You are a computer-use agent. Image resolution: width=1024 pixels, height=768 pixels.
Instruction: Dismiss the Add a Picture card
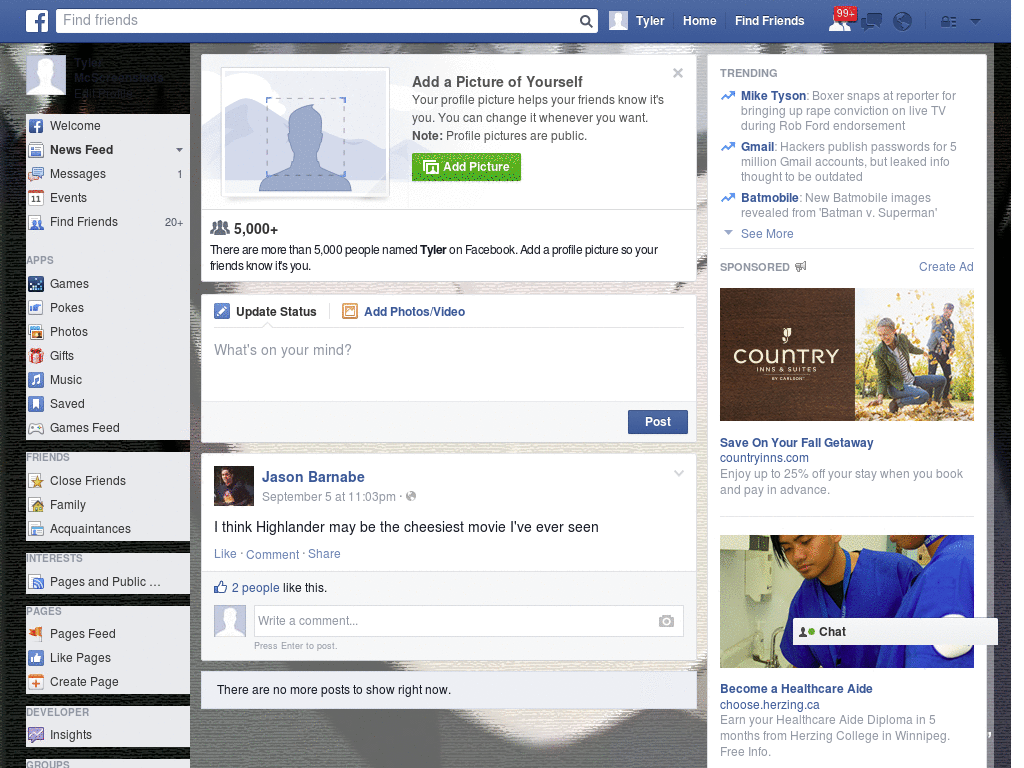[x=678, y=73]
